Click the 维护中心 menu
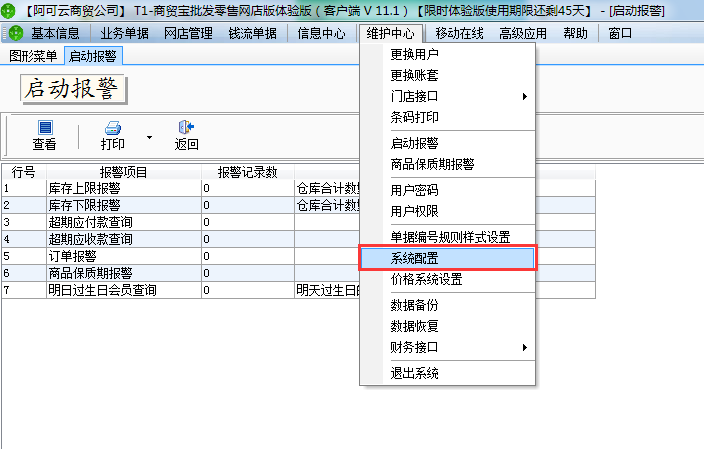This screenshot has height=449, width=704. pos(391,33)
